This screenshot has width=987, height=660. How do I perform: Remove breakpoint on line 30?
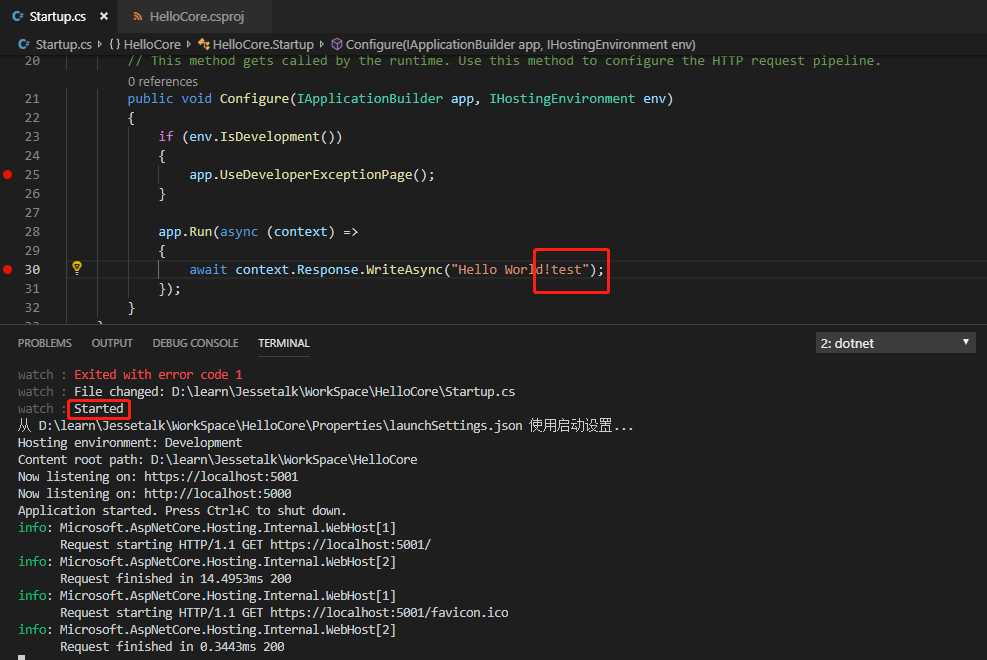coord(8,270)
